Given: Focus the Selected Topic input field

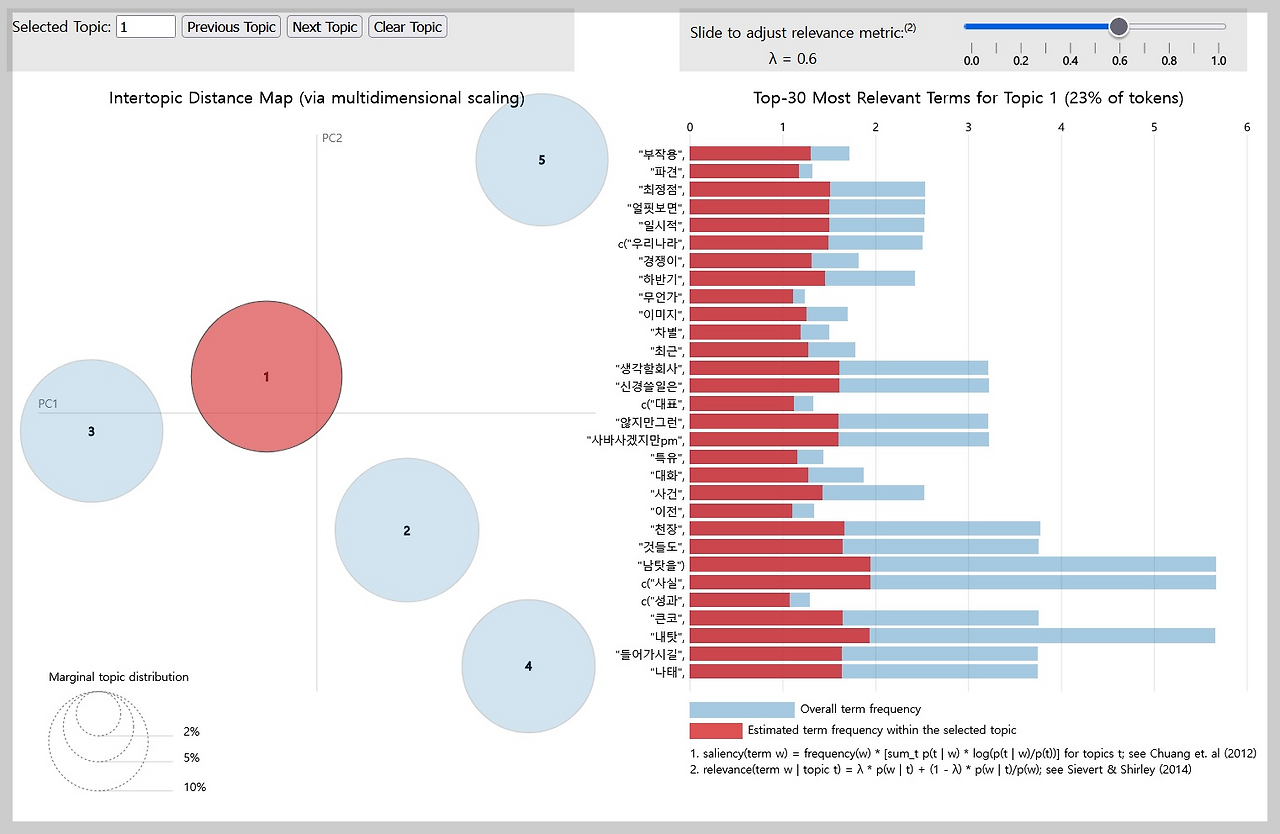Looking at the screenshot, I should (x=146, y=27).
